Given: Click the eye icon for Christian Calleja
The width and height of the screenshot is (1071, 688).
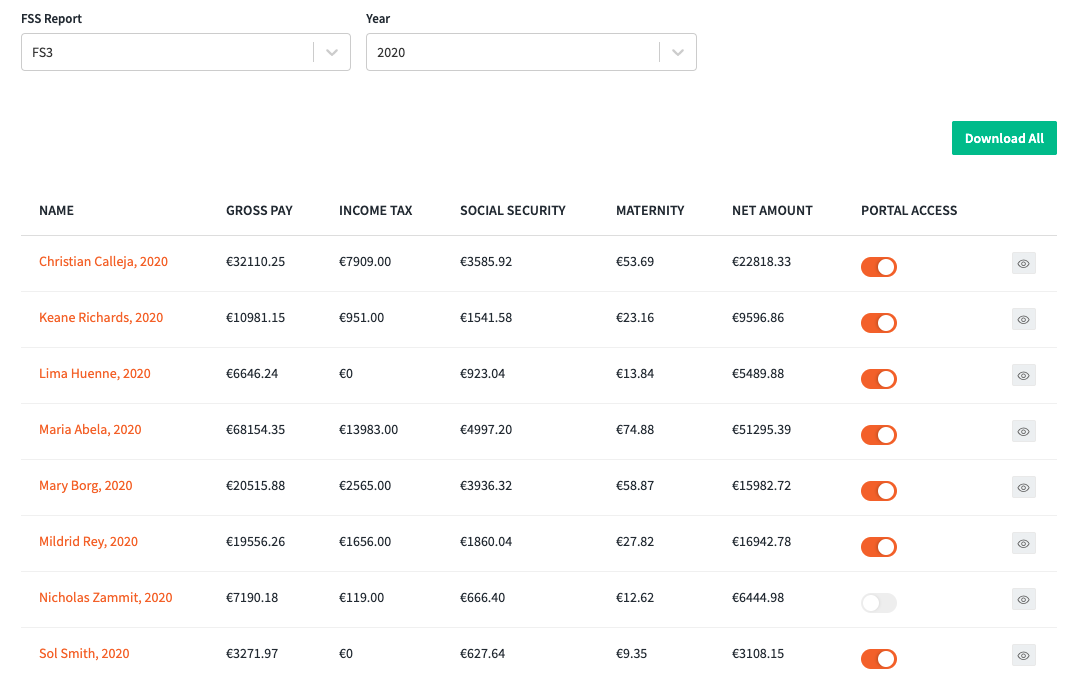Looking at the screenshot, I should click(x=1023, y=263).
